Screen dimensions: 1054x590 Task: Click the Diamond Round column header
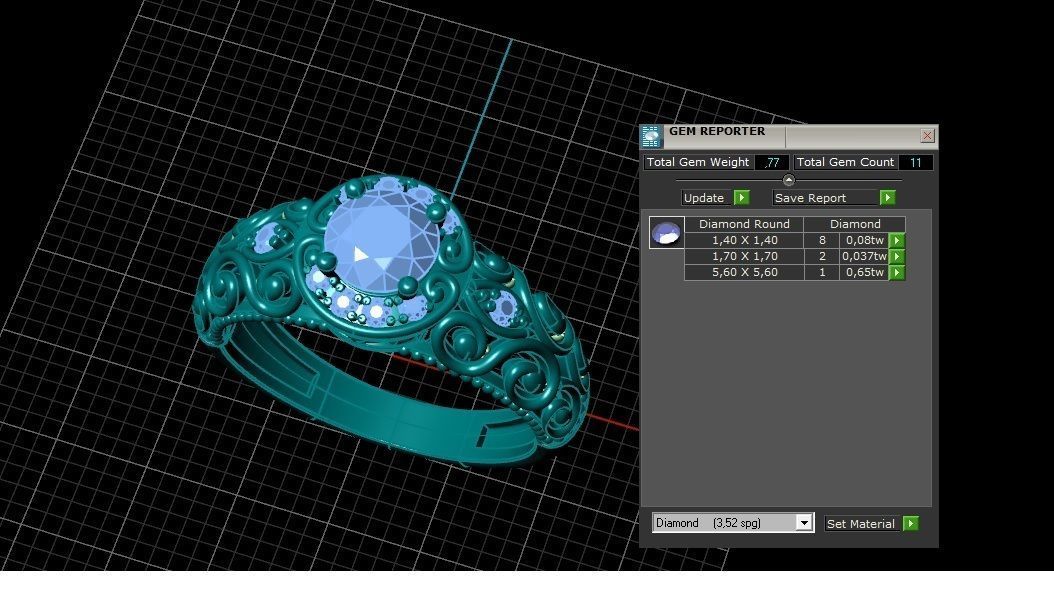744,224
